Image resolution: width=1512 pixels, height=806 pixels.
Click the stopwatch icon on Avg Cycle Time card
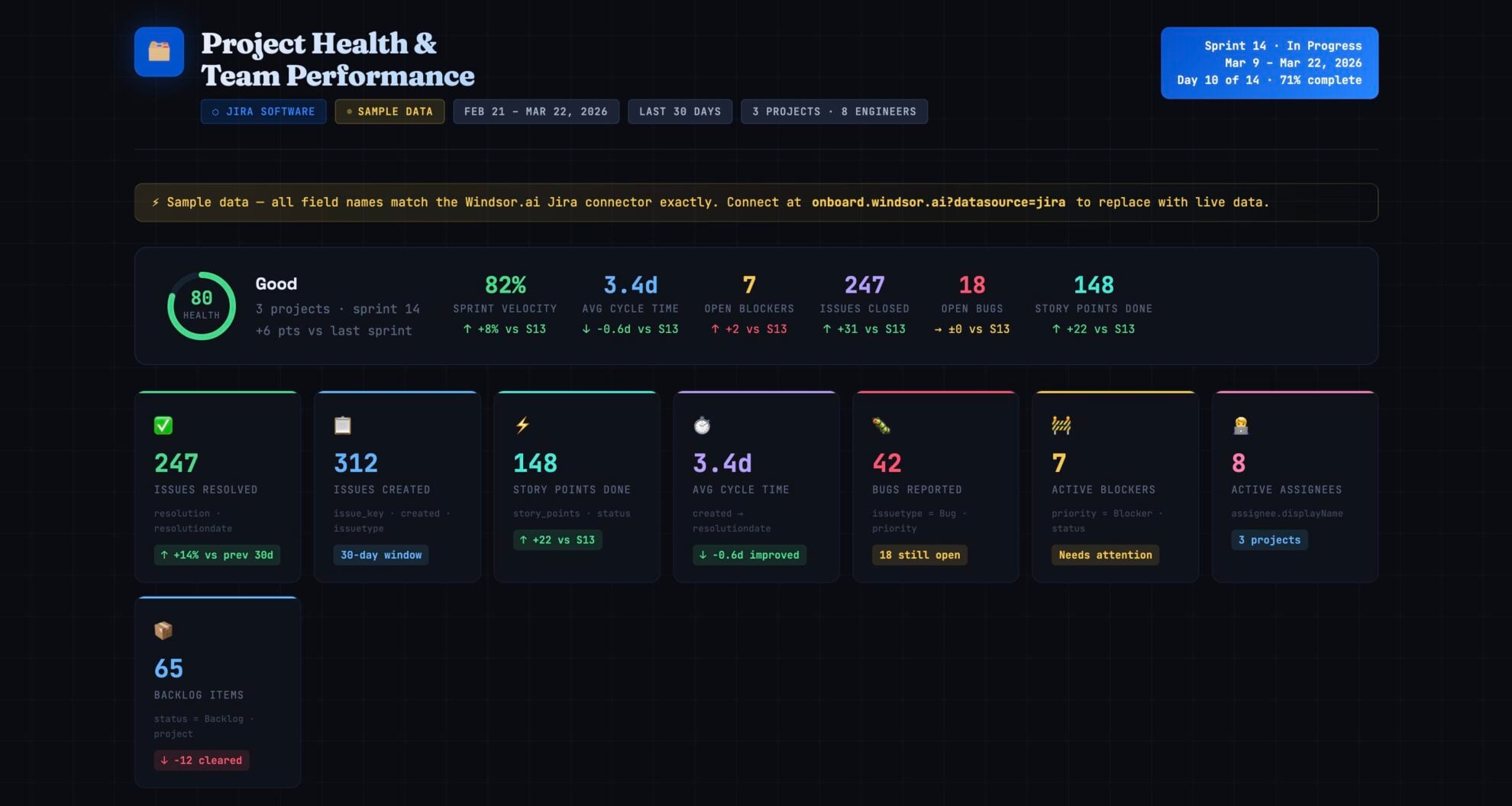point(702,426)
